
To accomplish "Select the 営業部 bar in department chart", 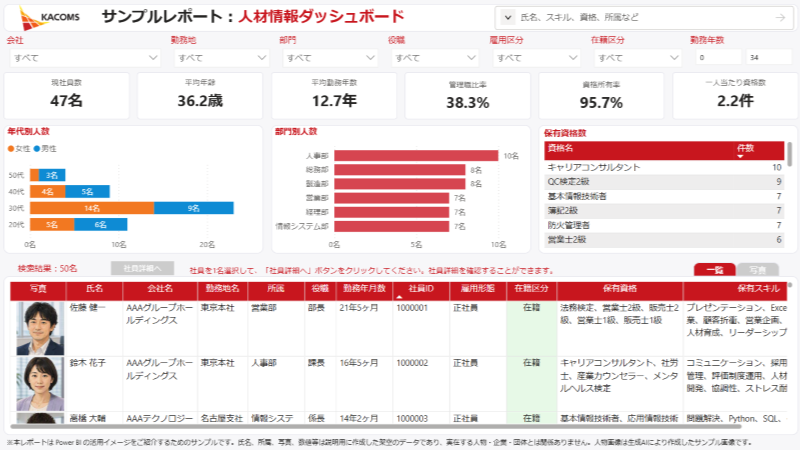I will click(x=392, y=198).
